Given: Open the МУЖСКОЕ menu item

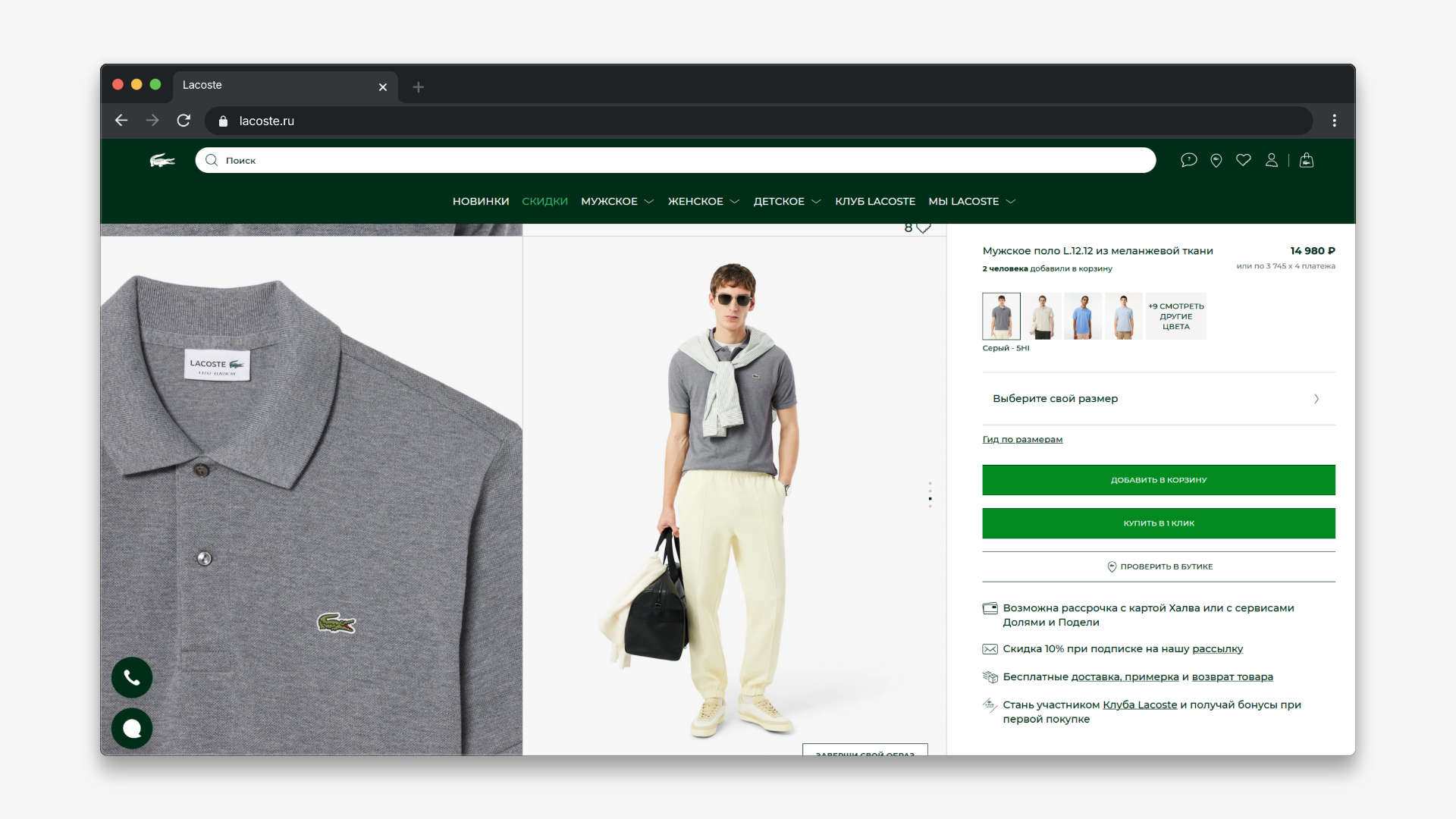Looking at the screenshot, I should pyautogui.click(x=609, y=201).
